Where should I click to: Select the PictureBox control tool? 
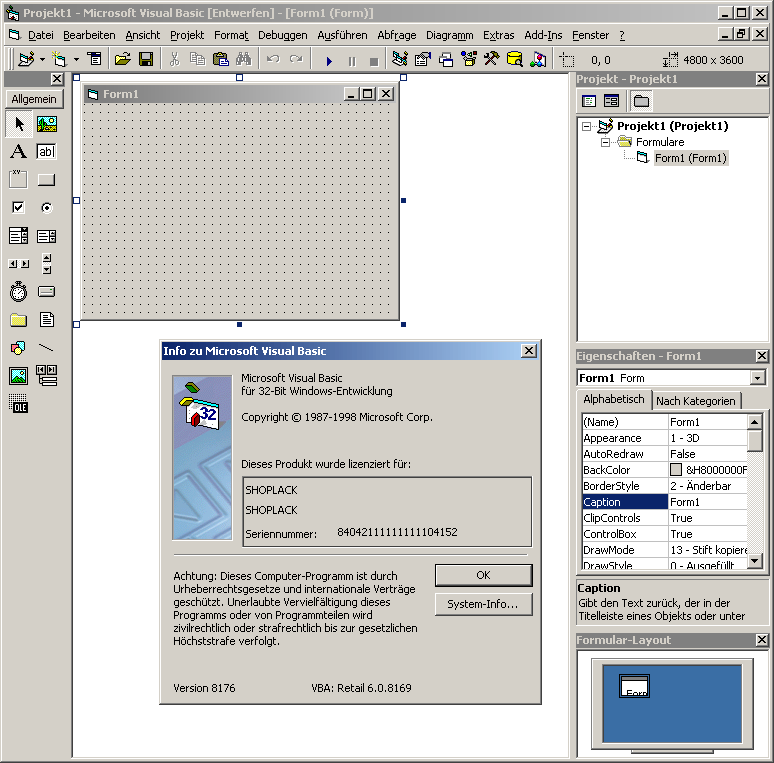coord(46,123)
